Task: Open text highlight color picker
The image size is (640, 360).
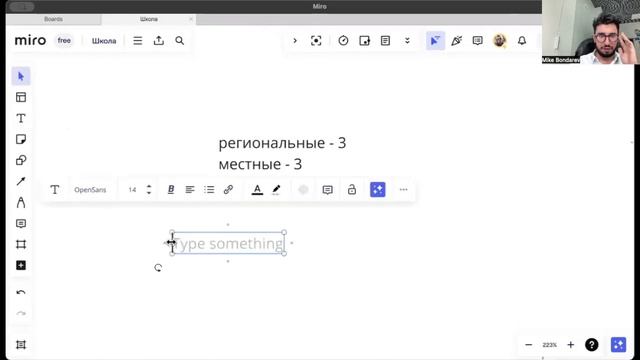Action: click(x=276, y=189)
